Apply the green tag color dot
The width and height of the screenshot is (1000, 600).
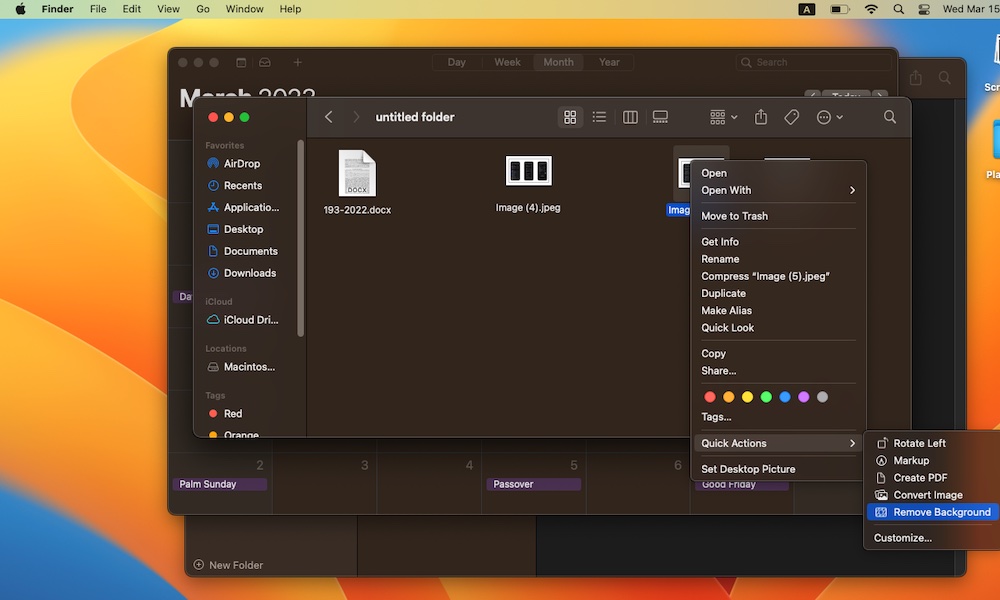(766, 397)
